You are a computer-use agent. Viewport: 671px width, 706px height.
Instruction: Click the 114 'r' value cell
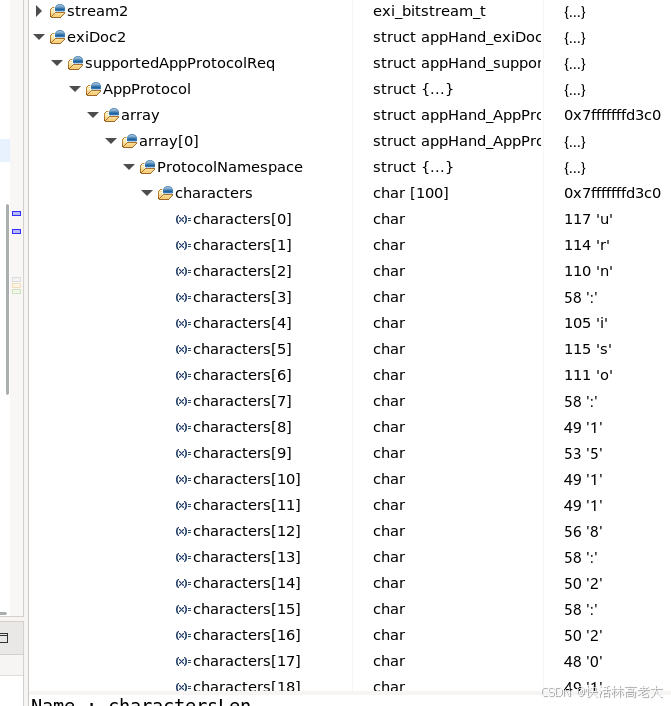click(x=587, y=245)
